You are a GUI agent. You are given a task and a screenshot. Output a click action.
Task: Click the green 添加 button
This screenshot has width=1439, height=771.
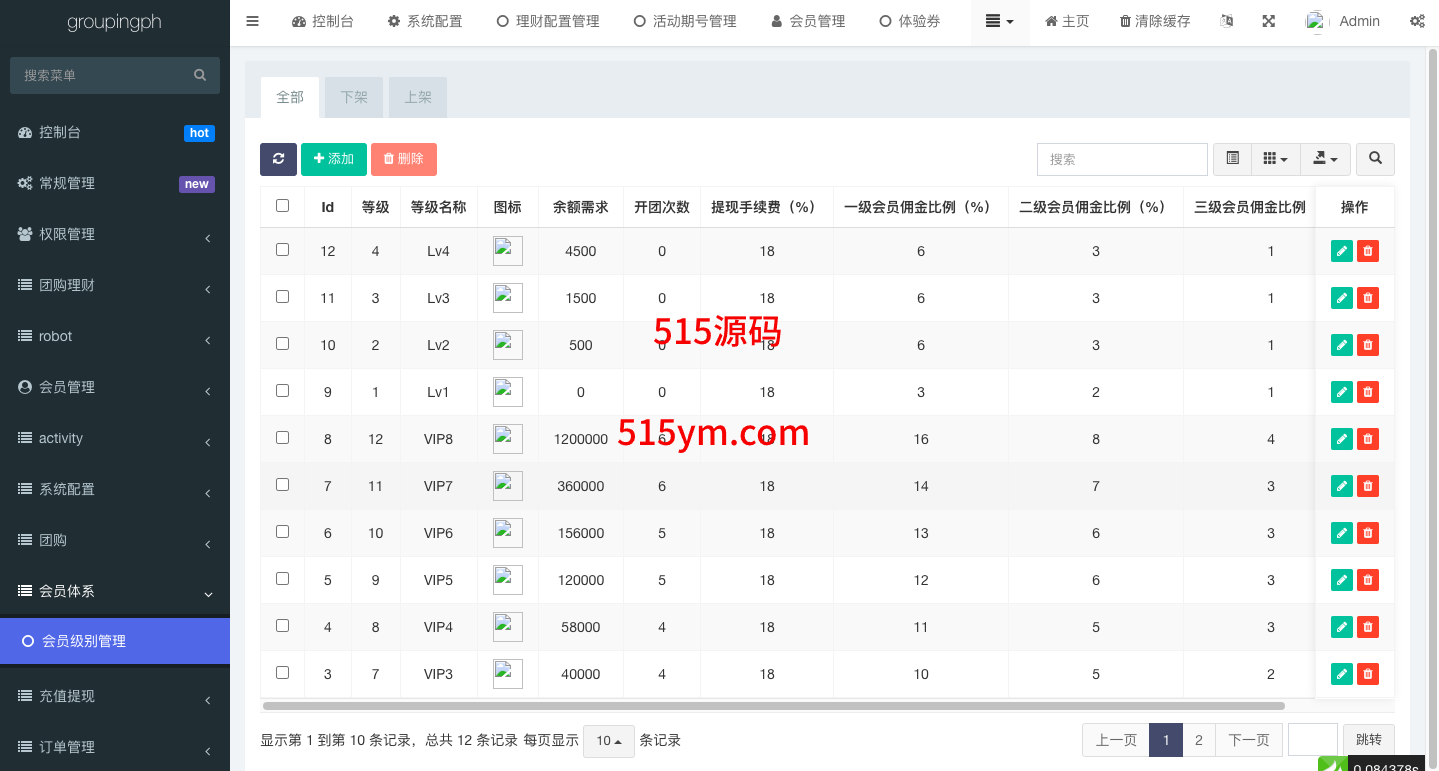334,159
